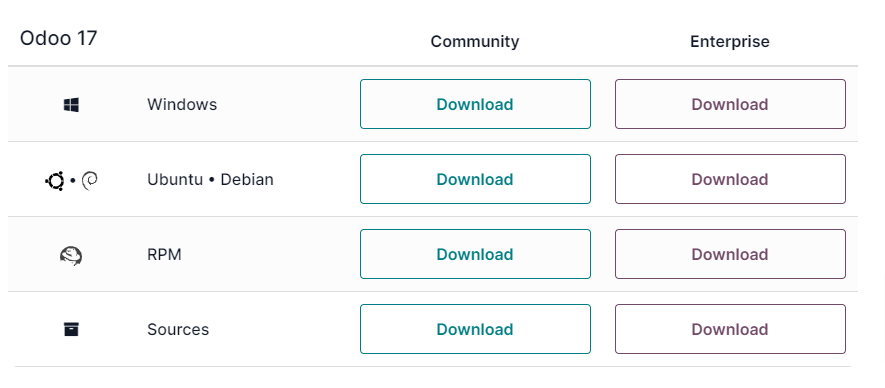Download Community RPM package
Image resolution: width=885 pixels, height=388 pixels.
click(x=475, y=254)
